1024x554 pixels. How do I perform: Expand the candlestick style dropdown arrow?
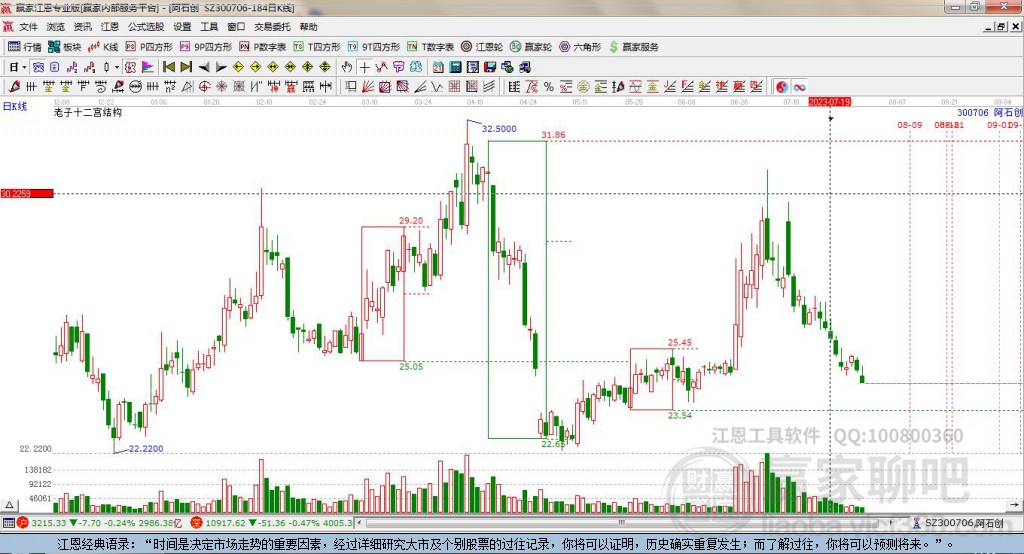117,67
